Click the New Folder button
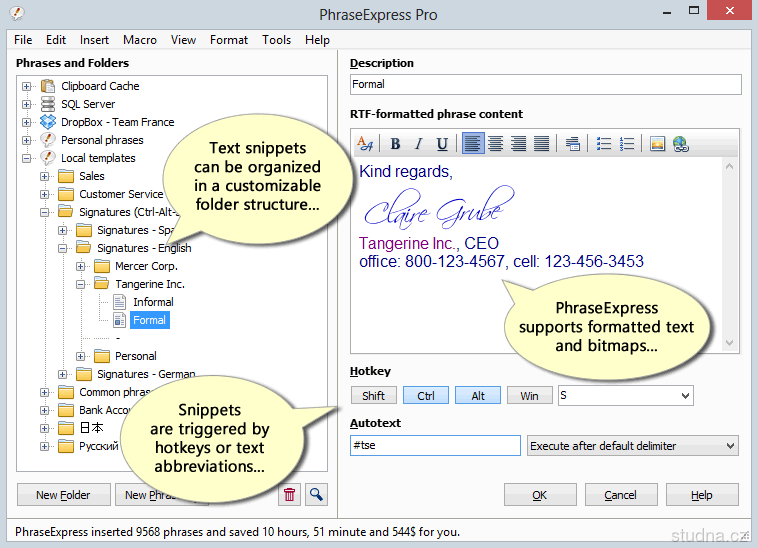Image resolution: width=758 pixels, height=548 pixels. point(63,495)
